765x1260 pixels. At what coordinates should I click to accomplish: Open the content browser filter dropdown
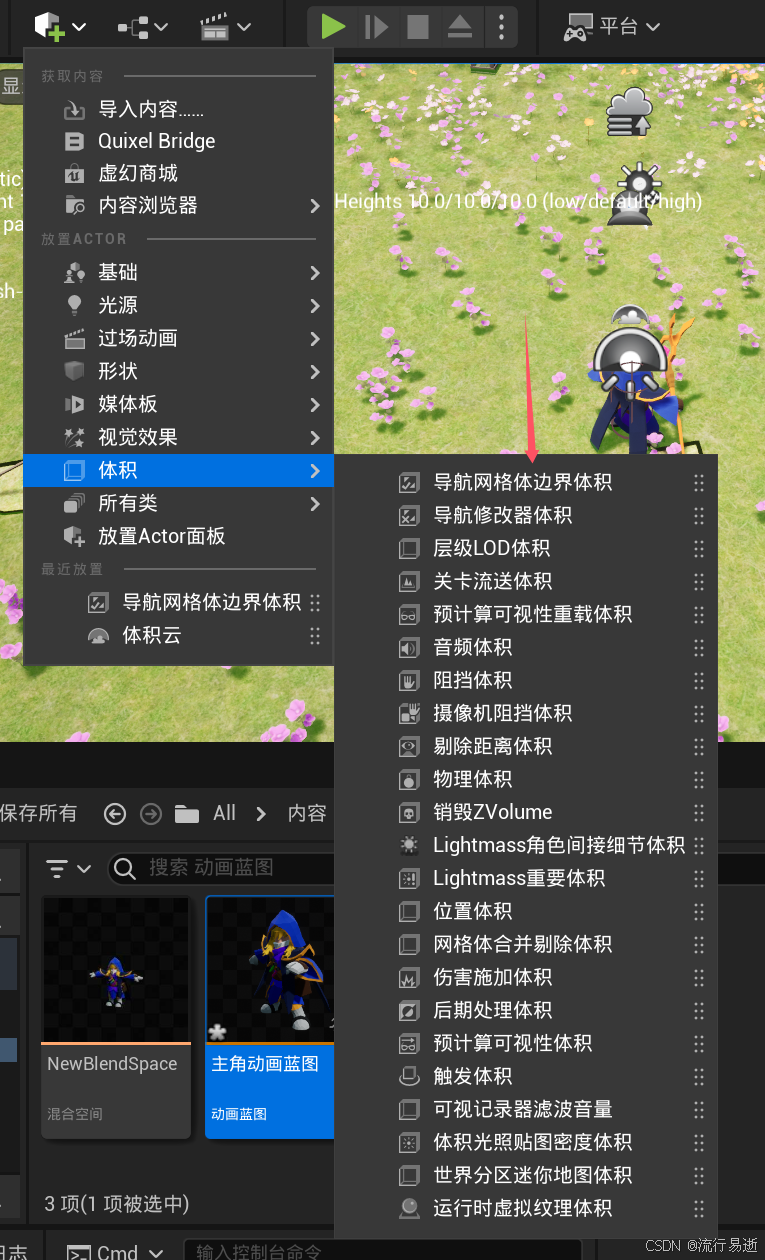(69, 868)
